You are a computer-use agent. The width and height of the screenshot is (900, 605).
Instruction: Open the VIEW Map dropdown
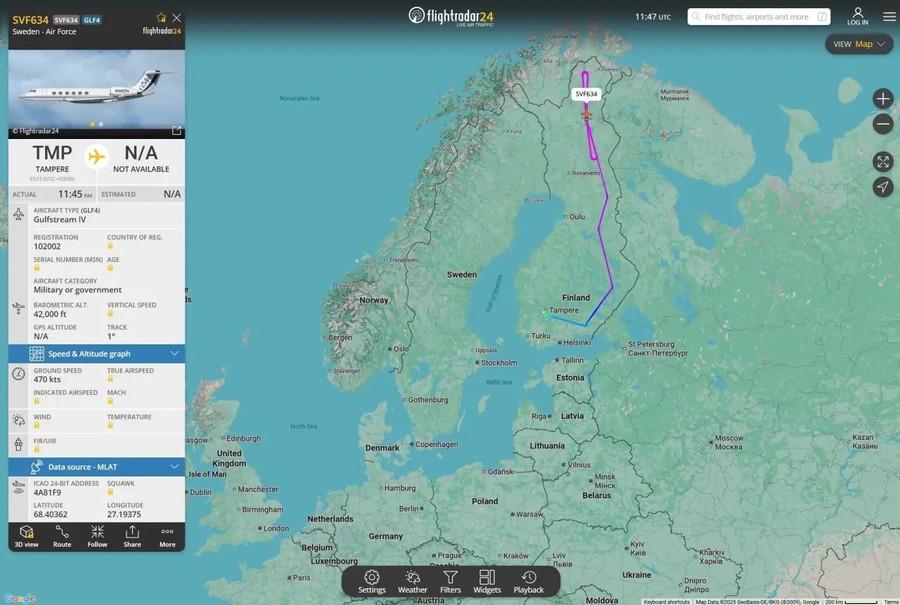click(x=859, y=44)
